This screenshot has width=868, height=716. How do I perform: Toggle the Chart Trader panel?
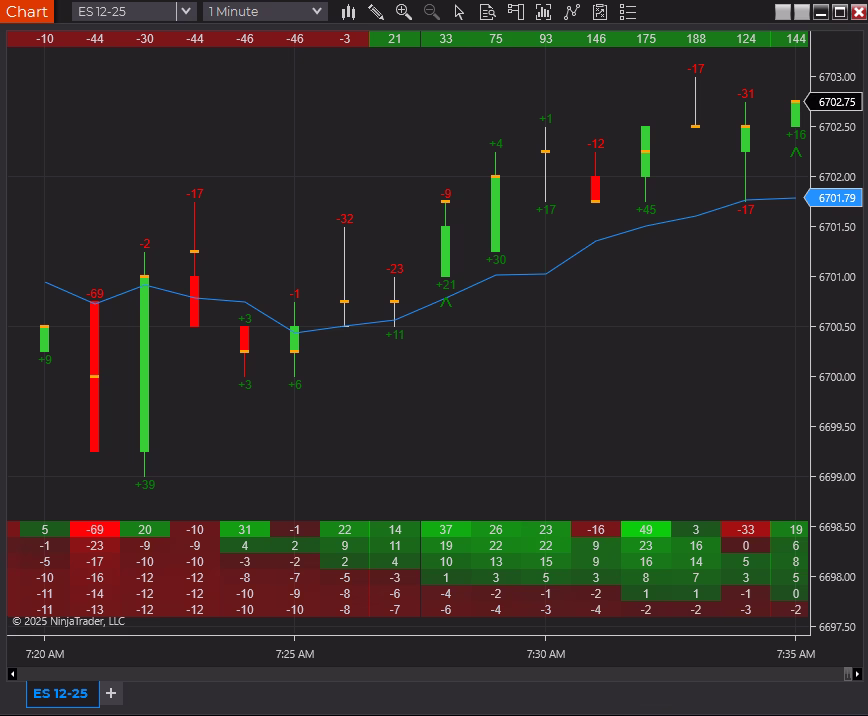coord(516,12)
